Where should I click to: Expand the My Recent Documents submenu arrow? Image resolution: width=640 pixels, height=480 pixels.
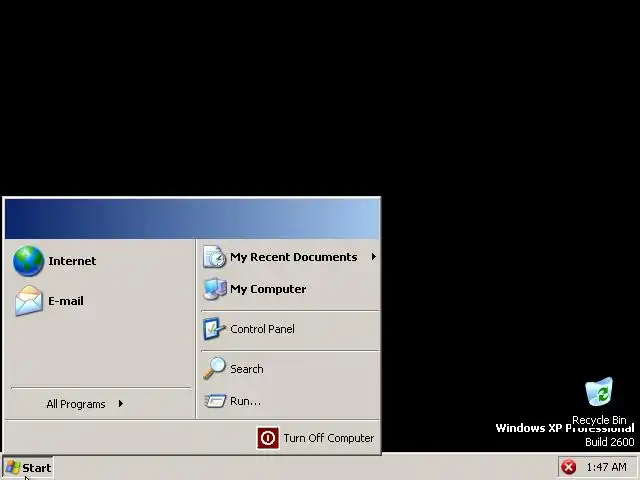pyautogui.click(x=373, y=257)
